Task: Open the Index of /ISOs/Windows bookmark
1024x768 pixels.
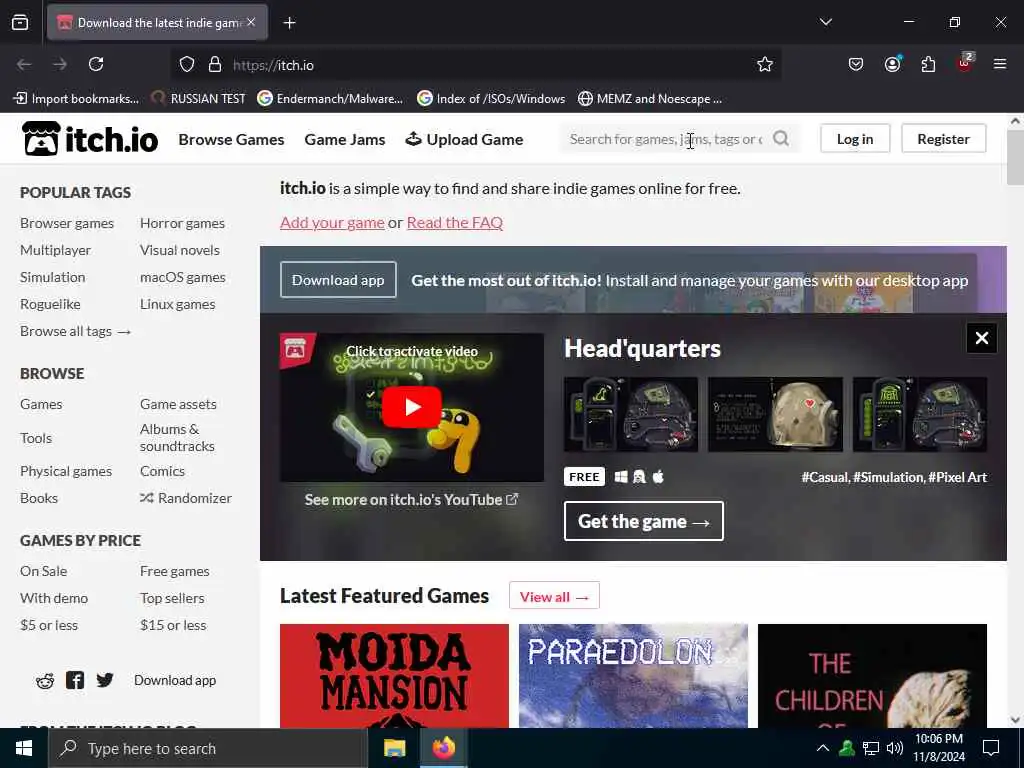Action: 491,99
